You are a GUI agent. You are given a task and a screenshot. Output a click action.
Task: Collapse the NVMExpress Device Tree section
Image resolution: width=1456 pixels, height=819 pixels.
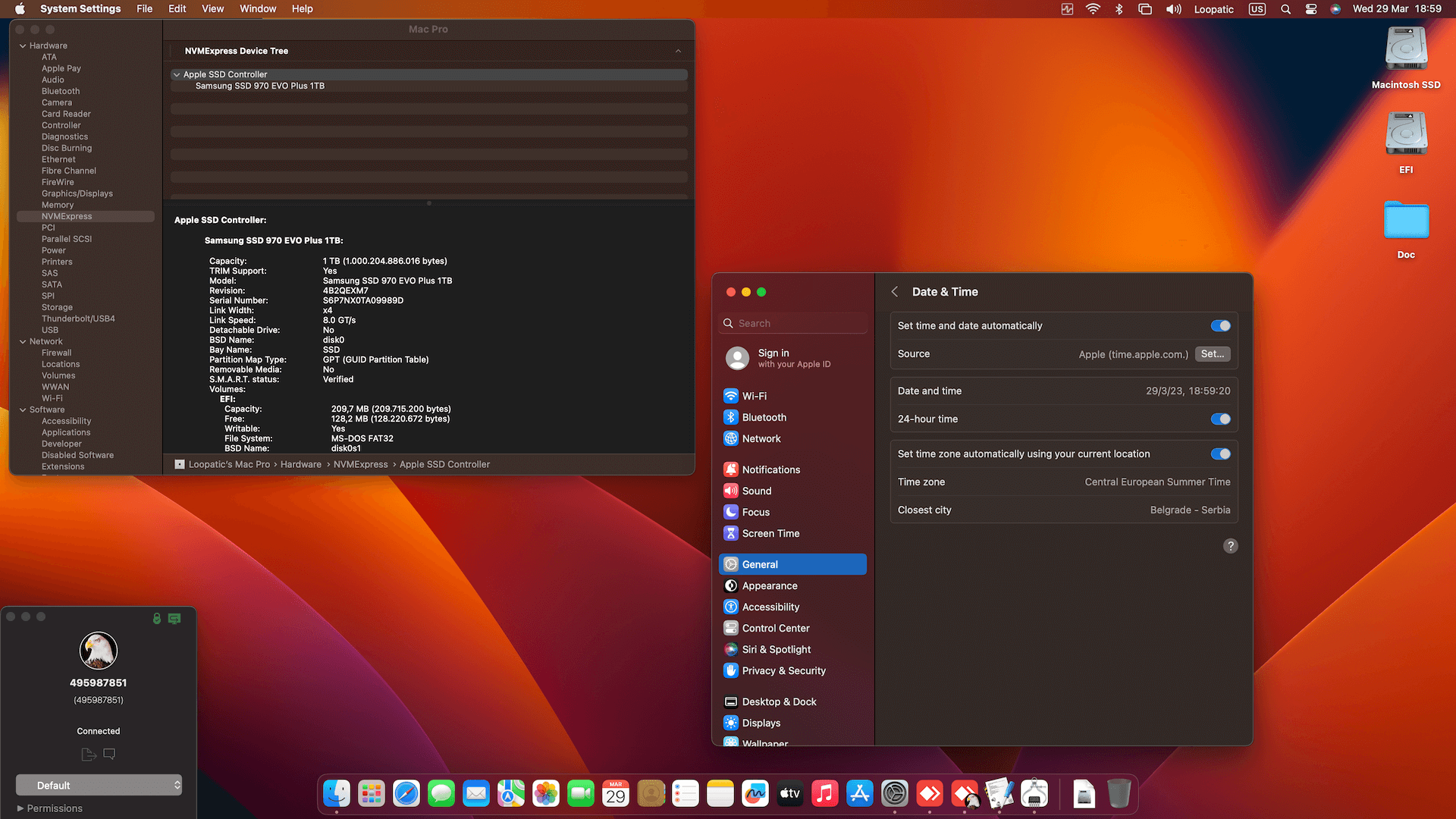coord(678,51)
